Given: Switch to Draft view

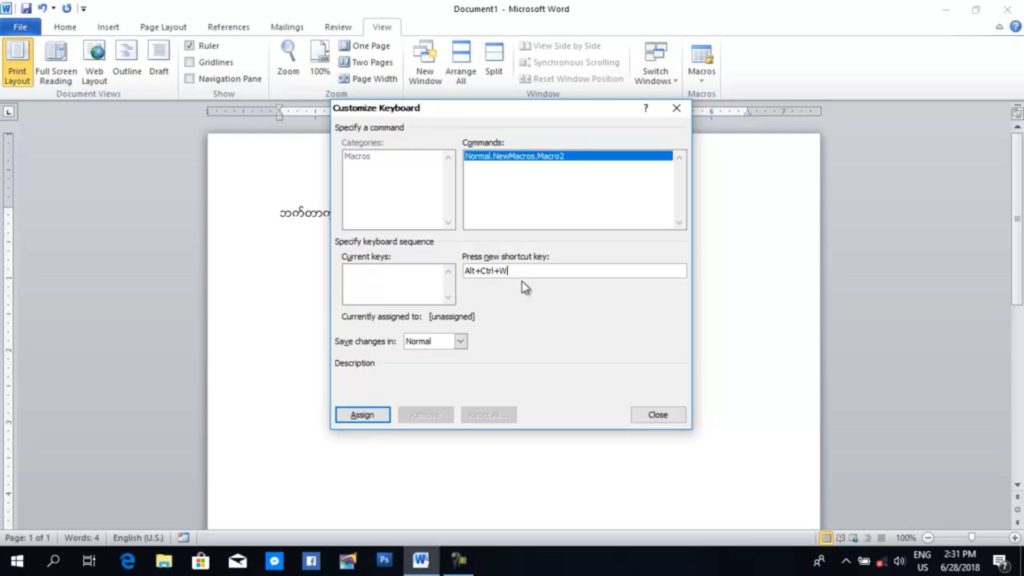Looking at the screenshot, I should tap(159, 59).
